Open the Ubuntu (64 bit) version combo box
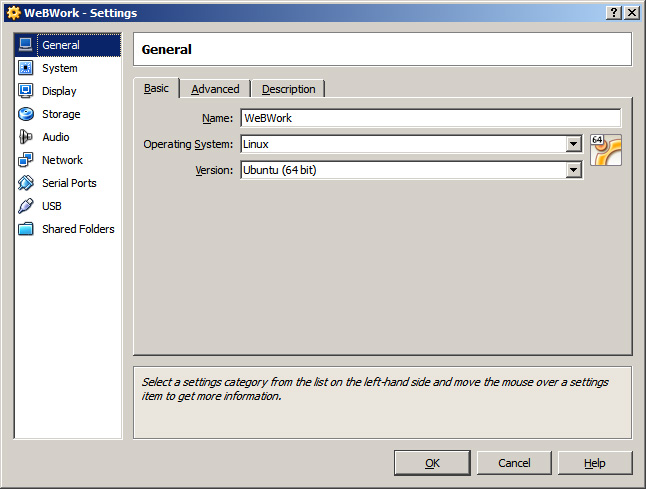This screenshot has height=489, width=646. 411,170
